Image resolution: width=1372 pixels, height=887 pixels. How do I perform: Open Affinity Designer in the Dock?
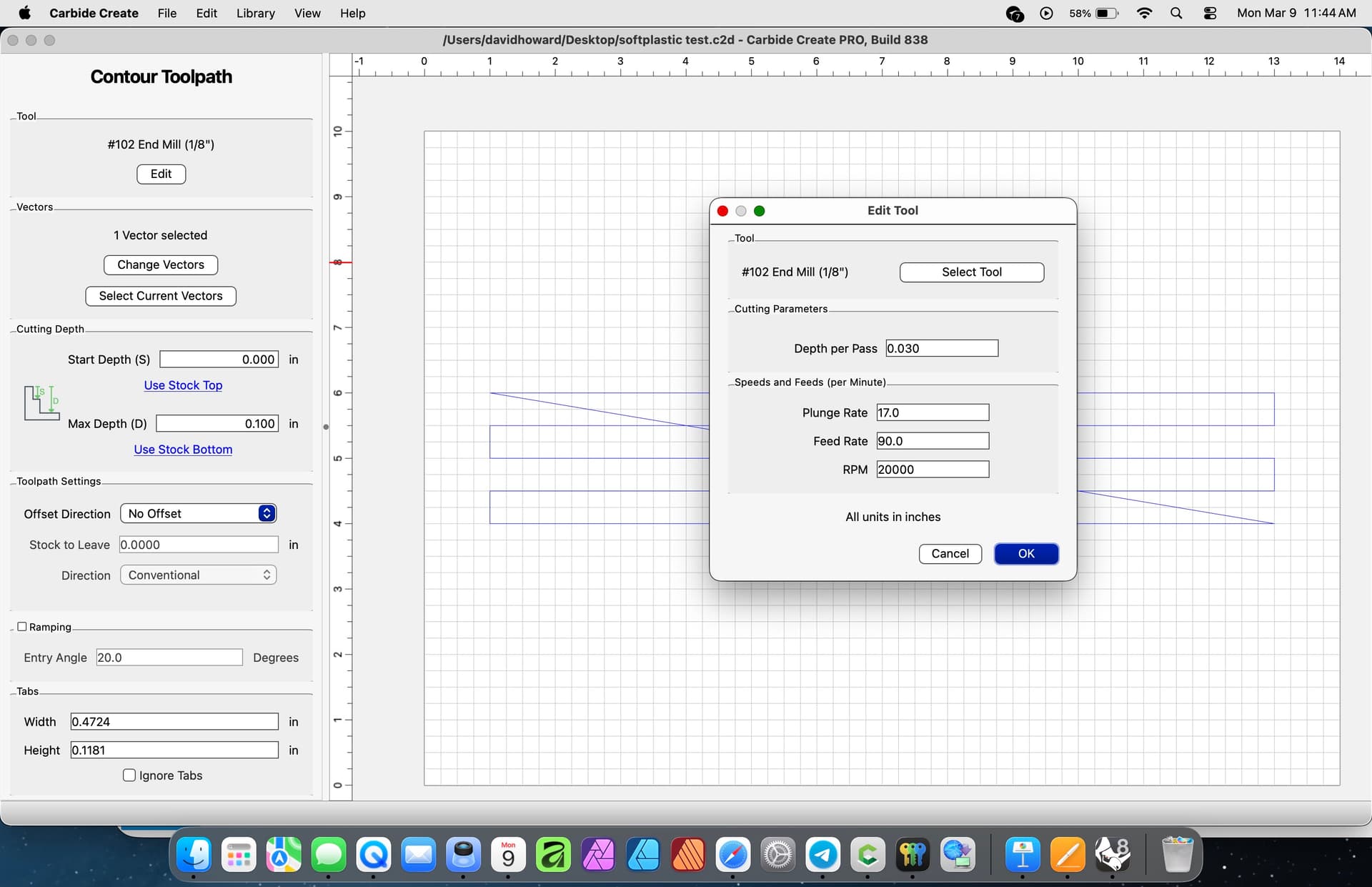tap(643, 855)
